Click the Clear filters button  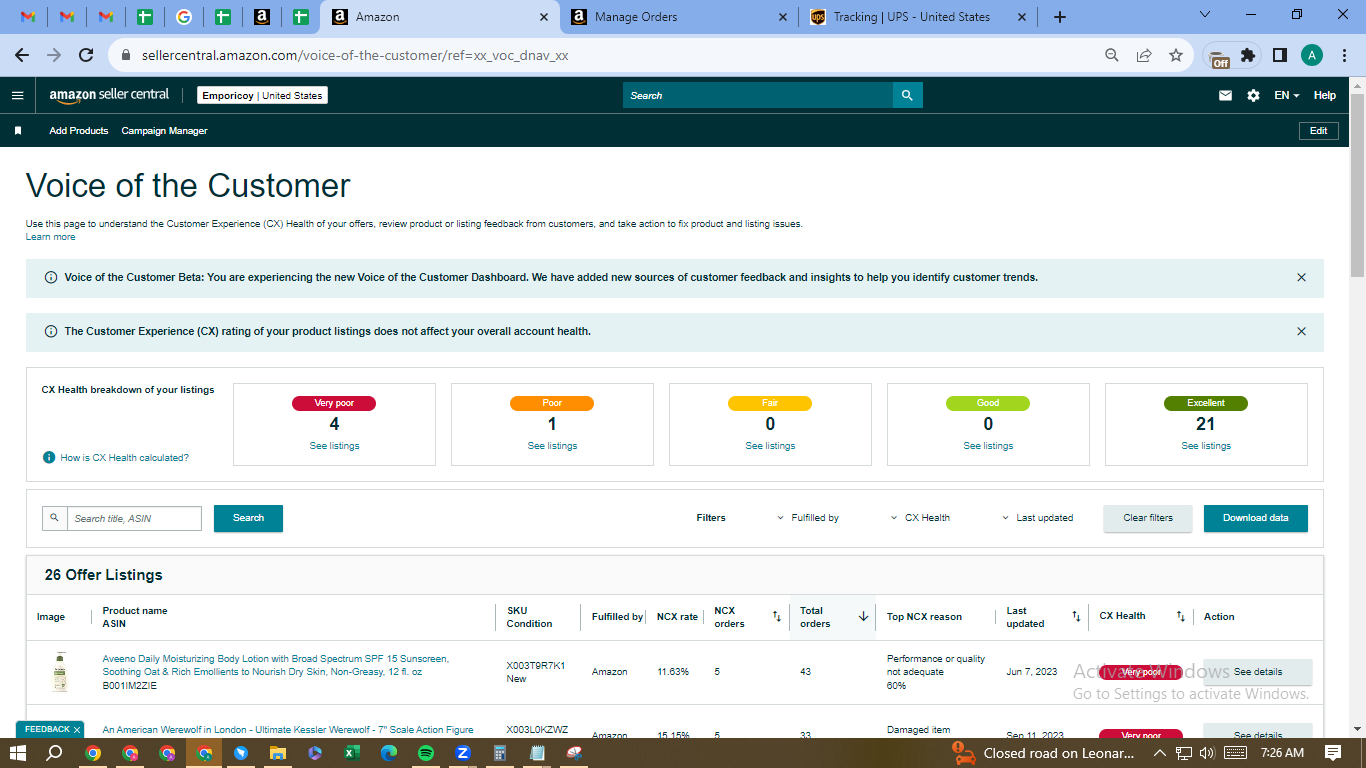1148,518
